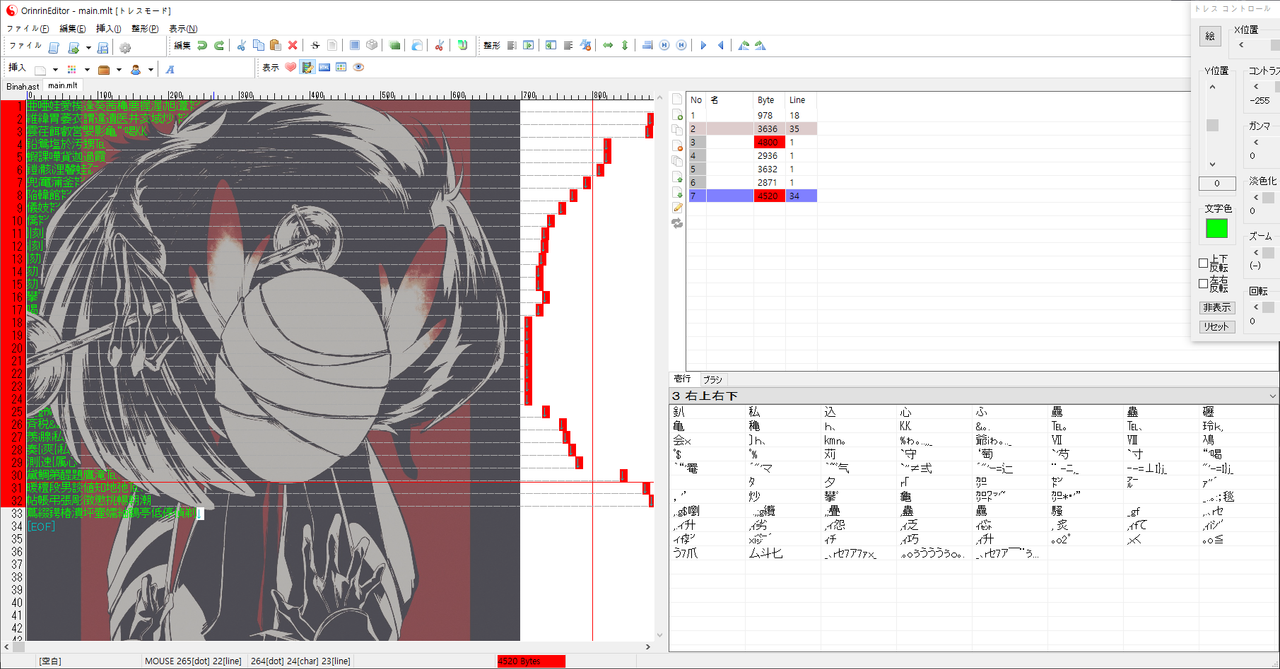Select page row 3 with 4800 bytes
Screen dimensions: 1280x669
[x=752, y=142]
